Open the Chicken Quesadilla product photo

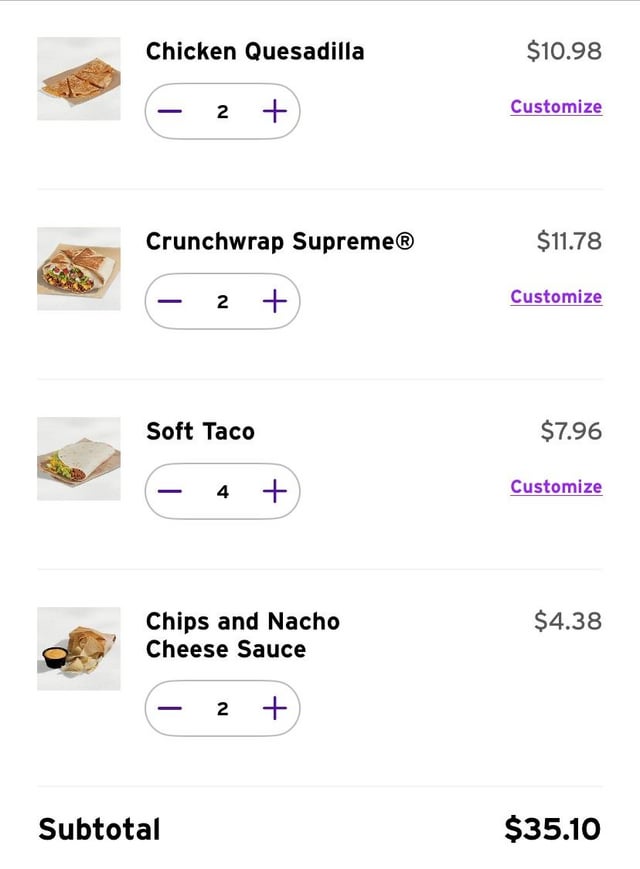(79, 79)
